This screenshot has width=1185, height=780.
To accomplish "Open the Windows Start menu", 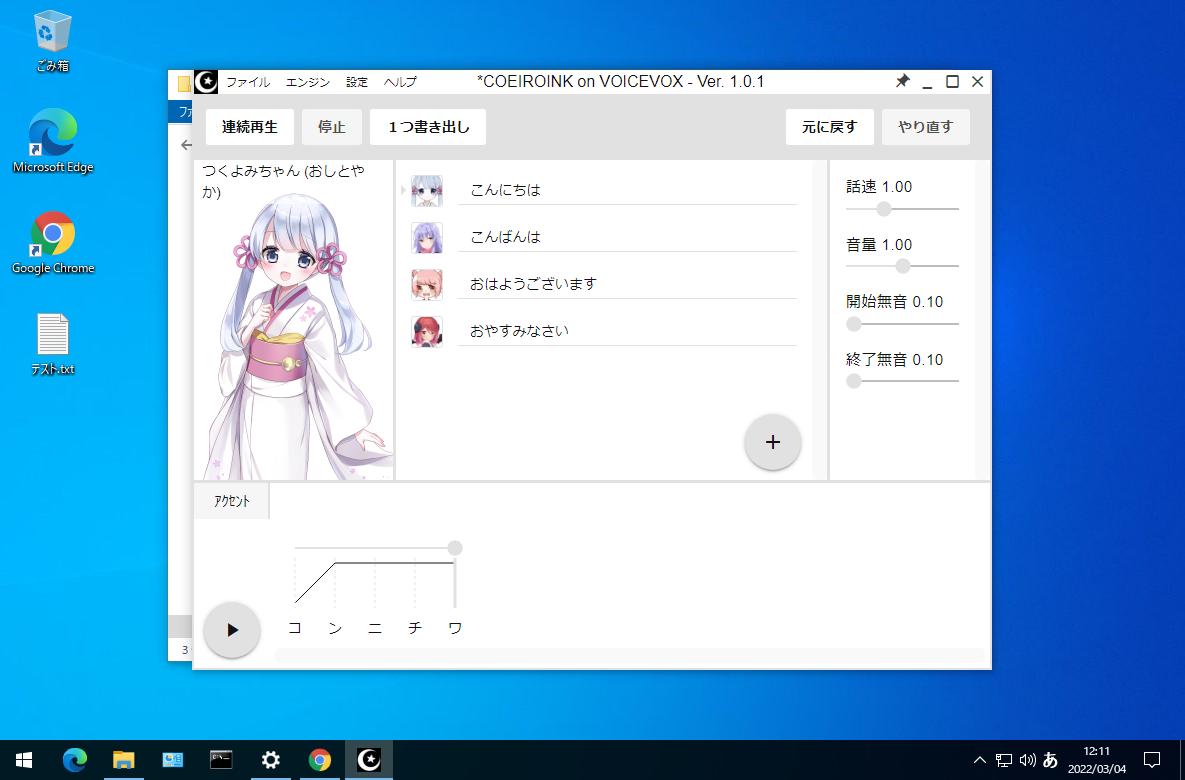I will click(23, 760).
